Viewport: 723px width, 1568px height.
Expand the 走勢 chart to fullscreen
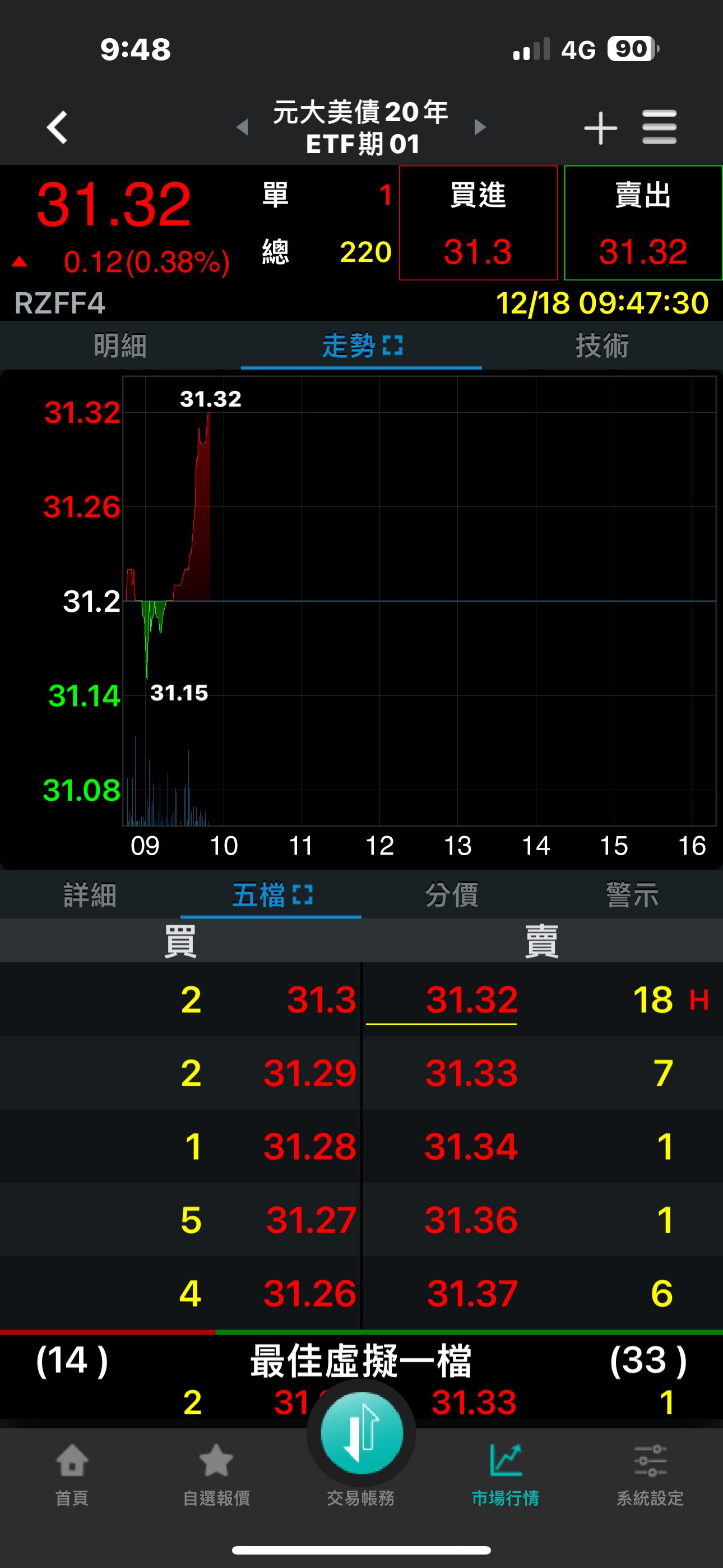point(392,346)
